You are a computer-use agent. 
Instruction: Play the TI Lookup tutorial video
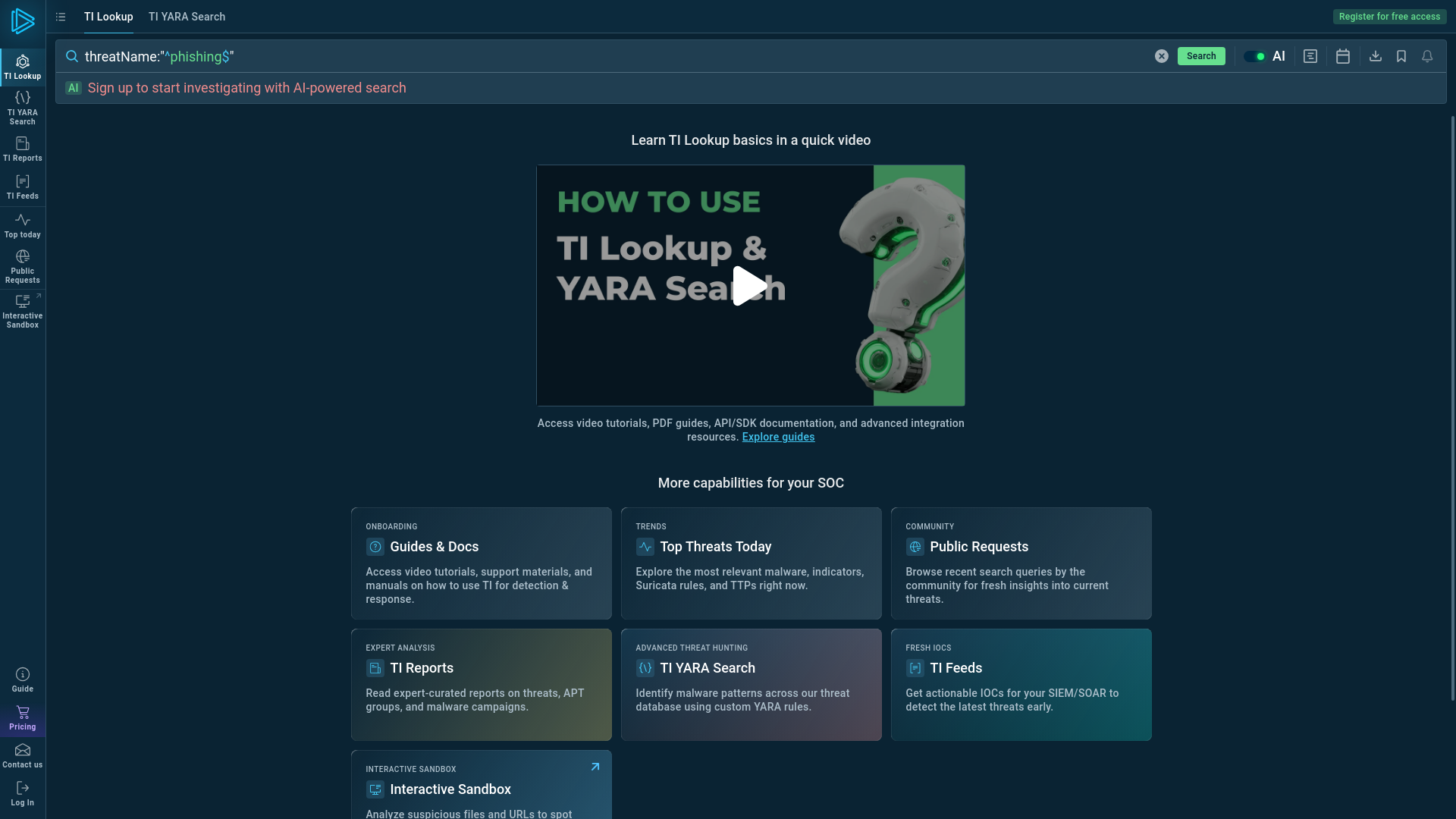click(750, 286)
